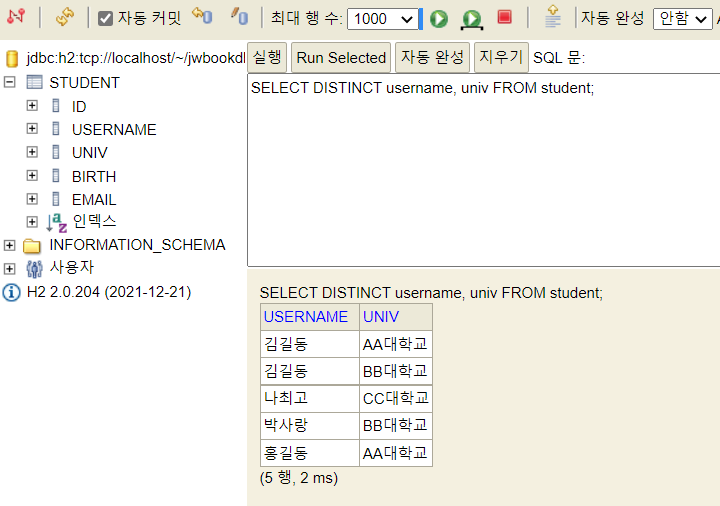
Task: Click the ID column icon
Action: (x=56, y=106)
